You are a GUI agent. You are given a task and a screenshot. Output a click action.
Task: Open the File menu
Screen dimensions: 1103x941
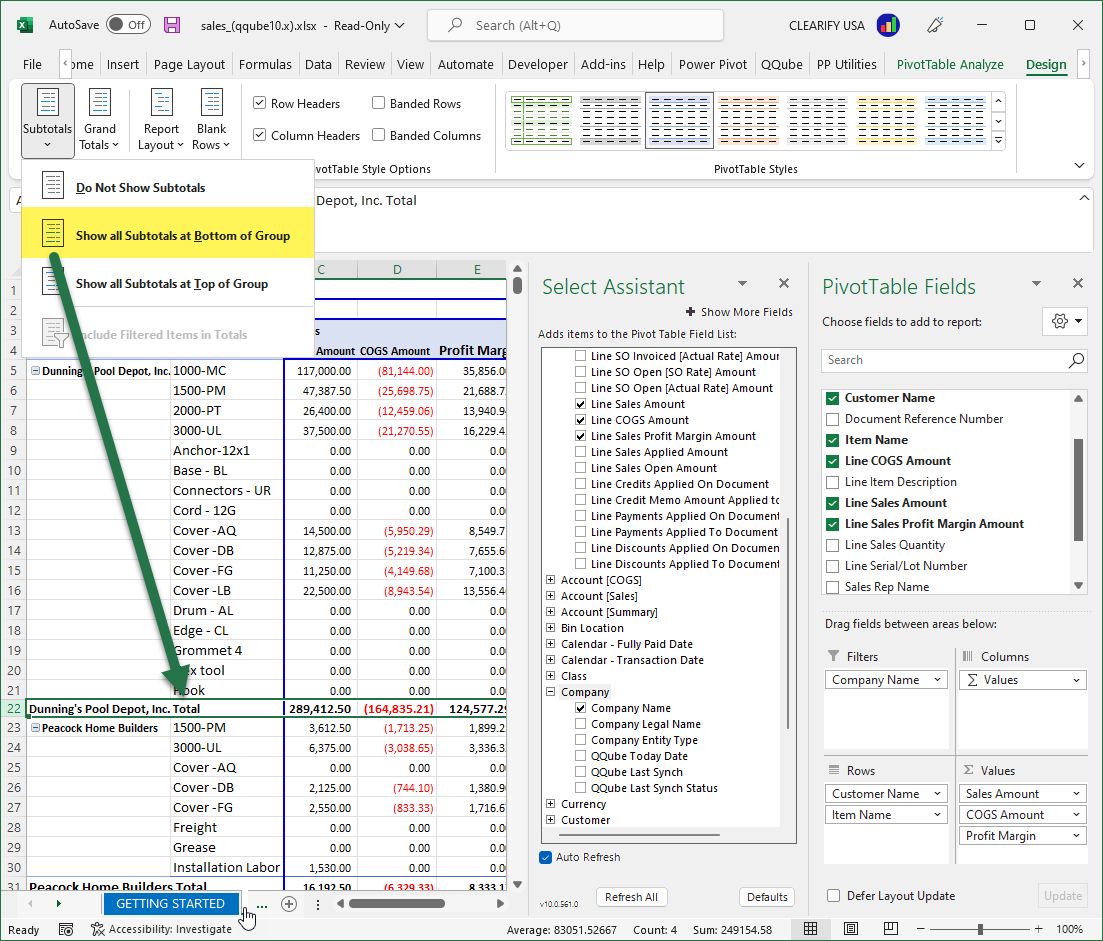click(32, 65)
